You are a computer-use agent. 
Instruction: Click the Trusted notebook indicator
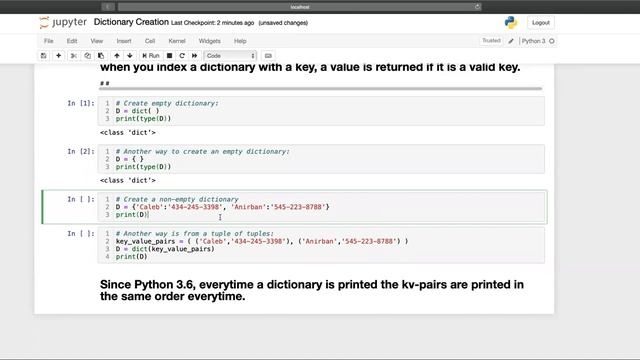(x=491, y=40)
